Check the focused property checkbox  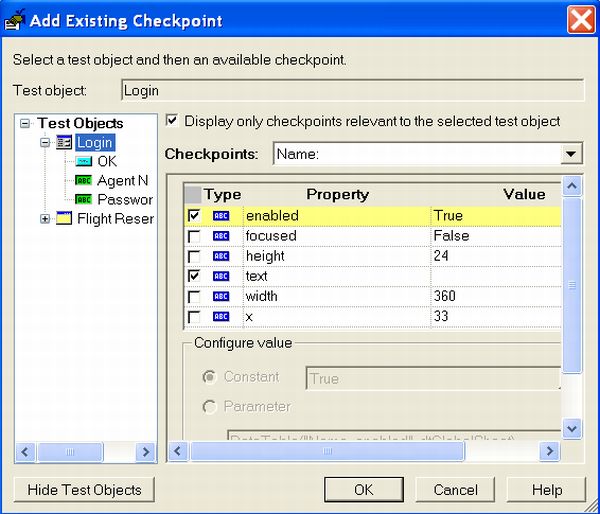pos(194,236)
